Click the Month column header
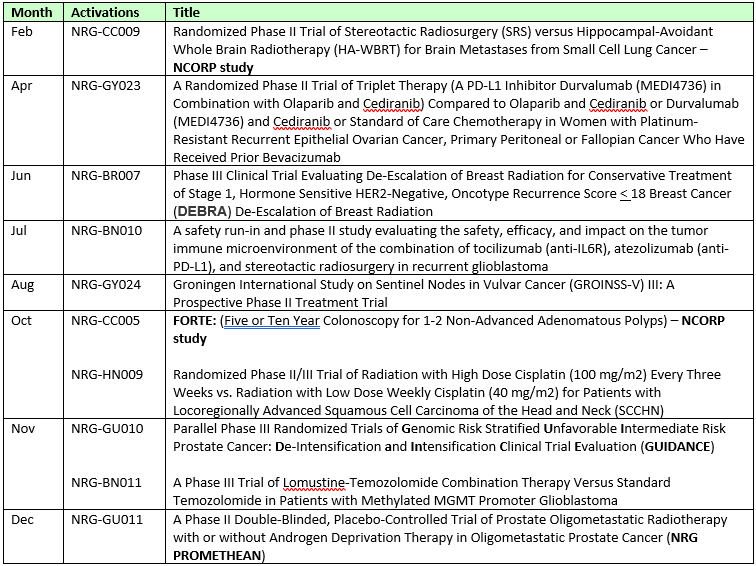The image size is (756, 566). (32, 12)
